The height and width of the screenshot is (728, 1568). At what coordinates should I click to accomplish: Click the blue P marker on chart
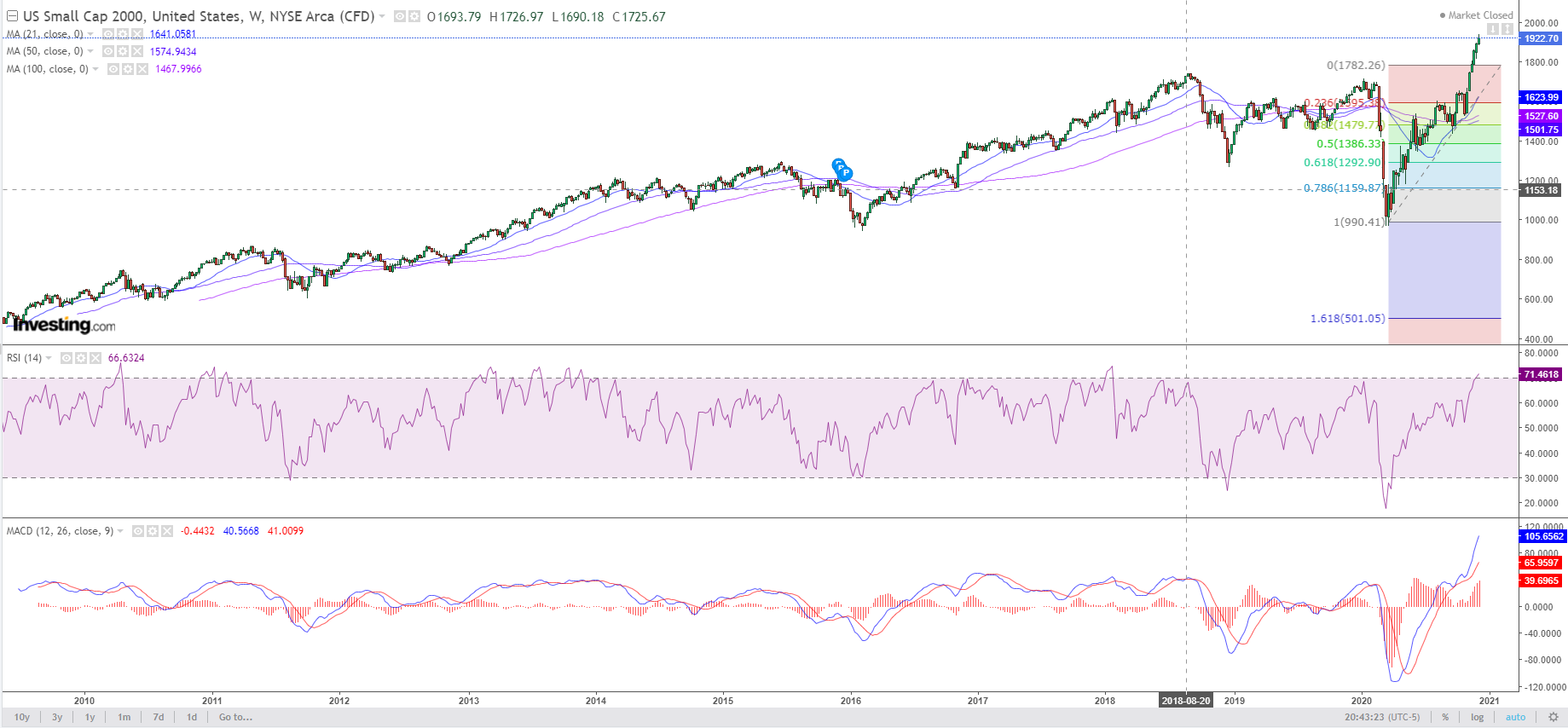[845, 173]
